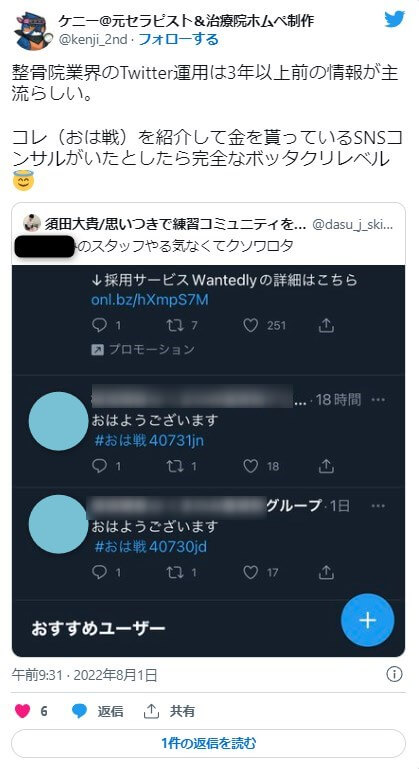Click the Twitter bird logo
Screen dimensions: 419x769
395,20
